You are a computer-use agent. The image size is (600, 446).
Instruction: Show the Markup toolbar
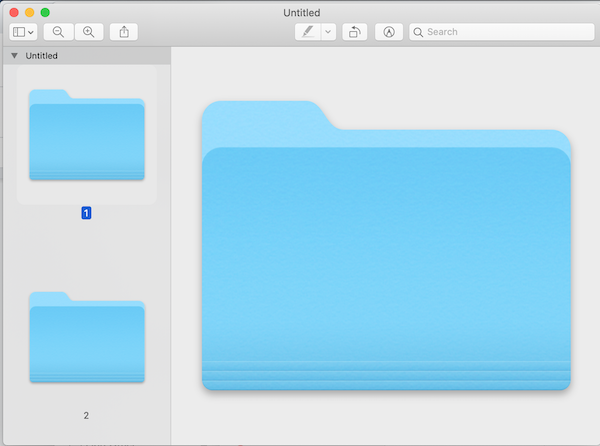(x=389, y=32)
